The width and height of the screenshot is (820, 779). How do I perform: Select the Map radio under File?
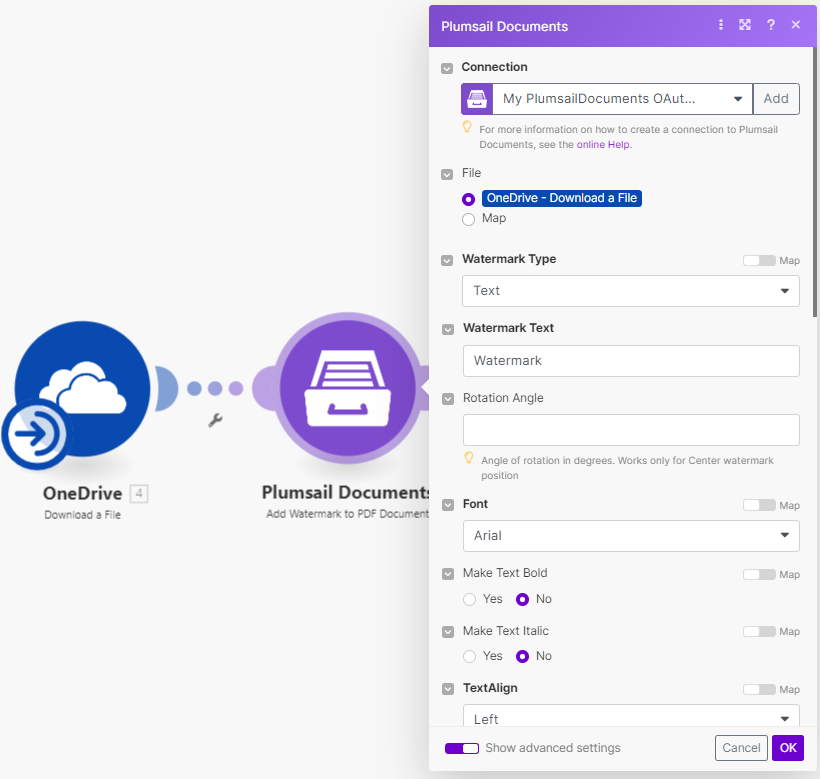(x=469, y=219)
